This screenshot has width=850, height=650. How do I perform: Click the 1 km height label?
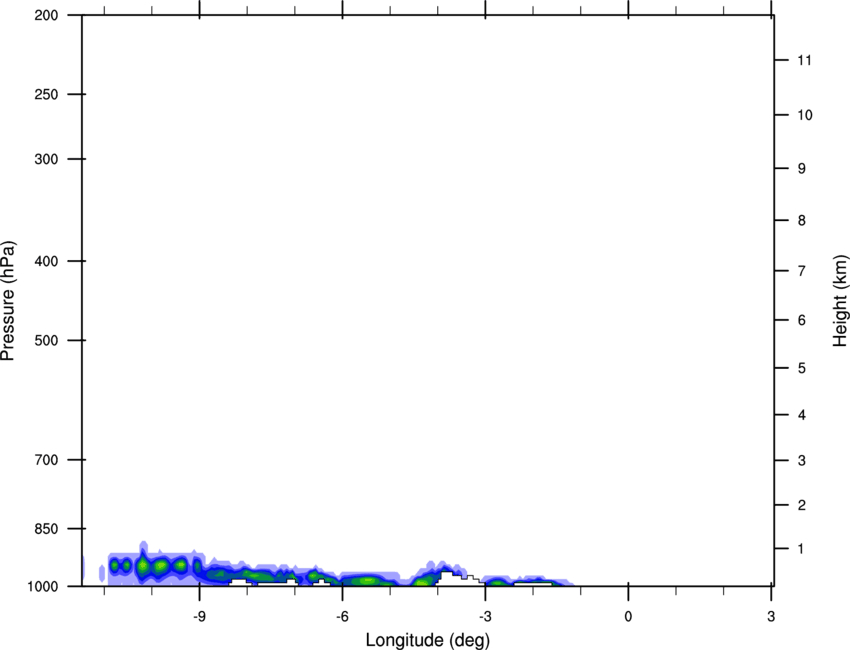click(x=802, y=549)
